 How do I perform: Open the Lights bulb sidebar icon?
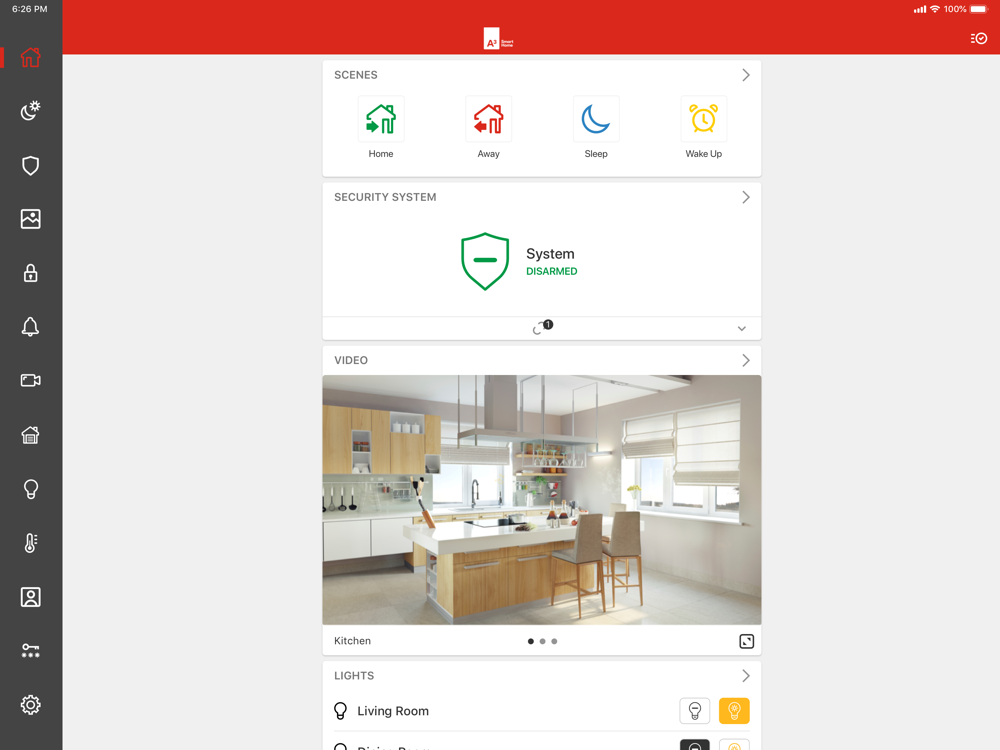(x=31, y=489)
